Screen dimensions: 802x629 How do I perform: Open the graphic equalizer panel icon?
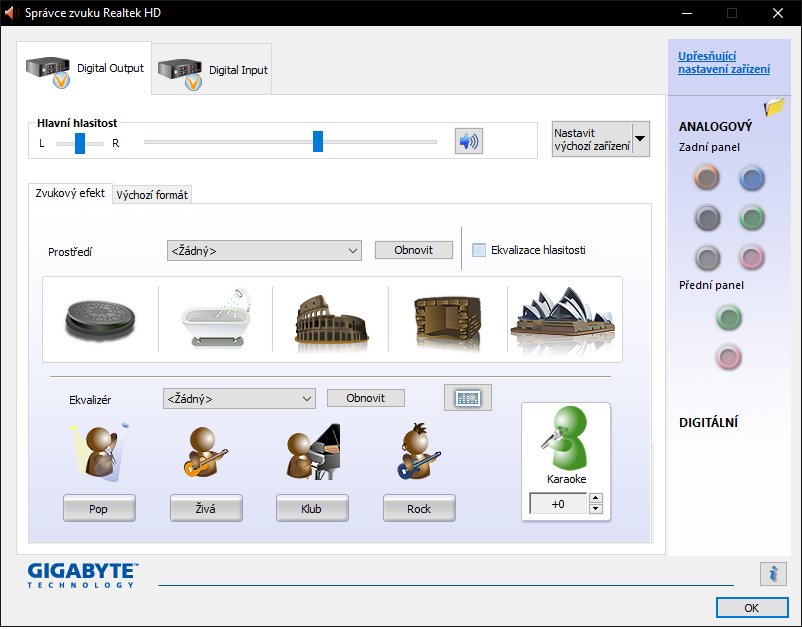(467, 398)
